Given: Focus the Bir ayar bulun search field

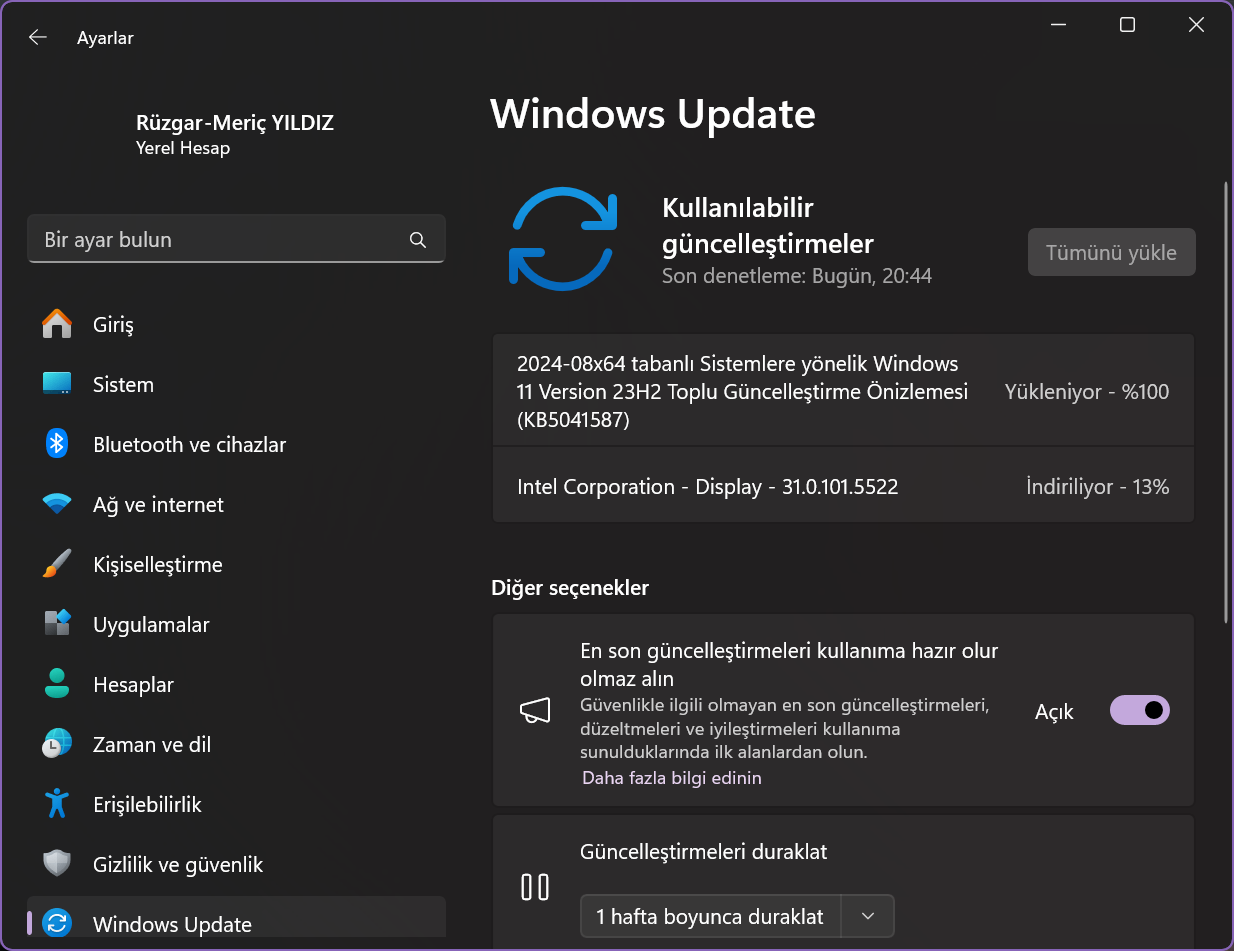Looking at the screenshot, I should point(236,240).
